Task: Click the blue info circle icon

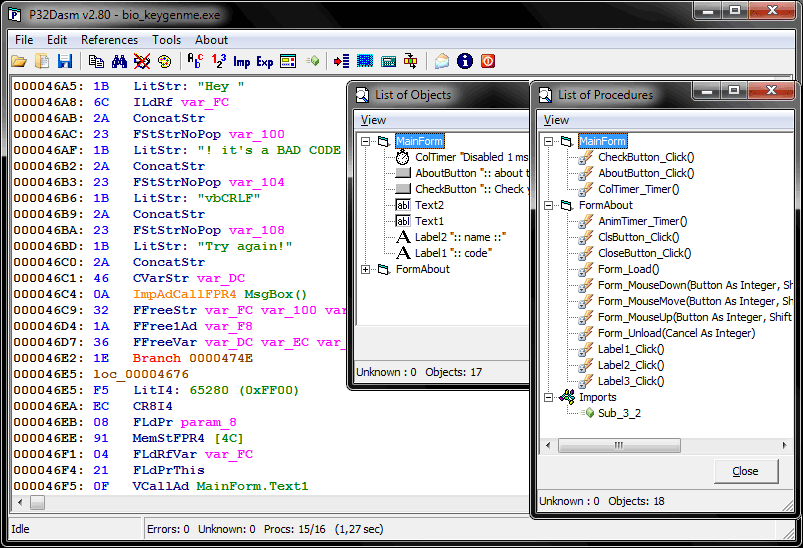Action: (464, 61)
